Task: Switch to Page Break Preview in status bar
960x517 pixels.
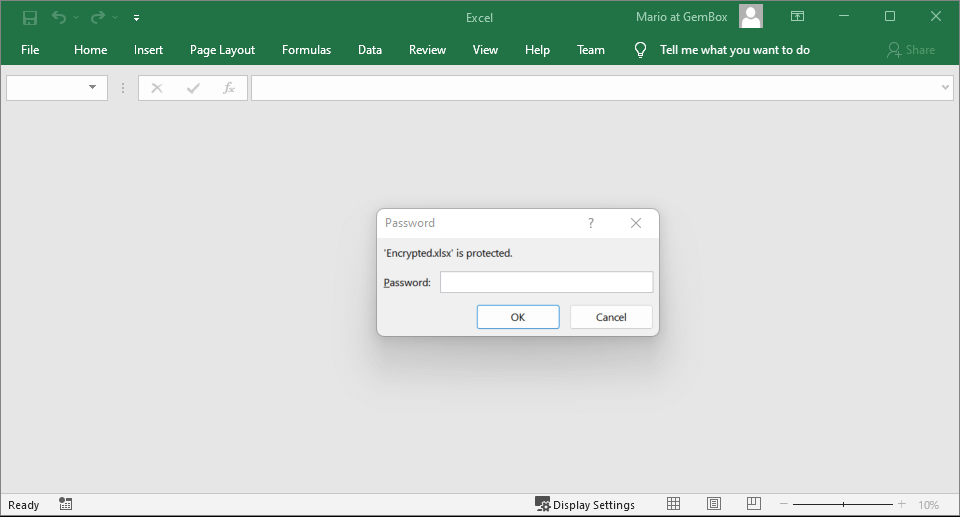Action: point(753,504)
